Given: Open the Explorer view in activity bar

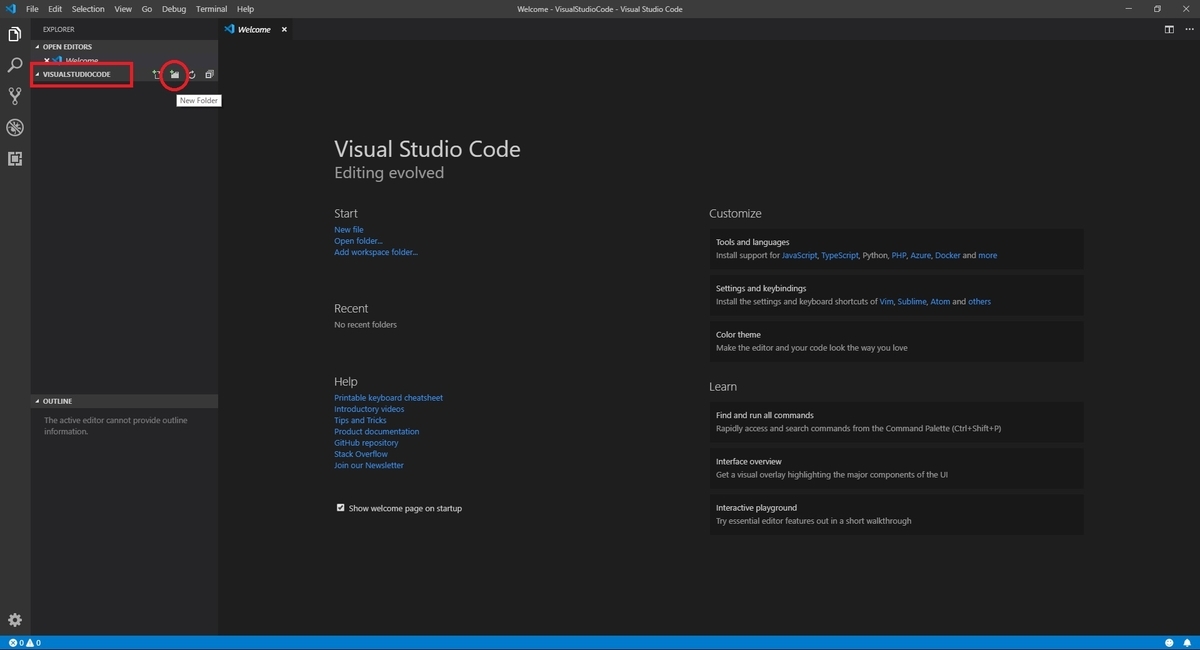Looking at the screenshot, I should pyautogui.click(x=15, y=34).
